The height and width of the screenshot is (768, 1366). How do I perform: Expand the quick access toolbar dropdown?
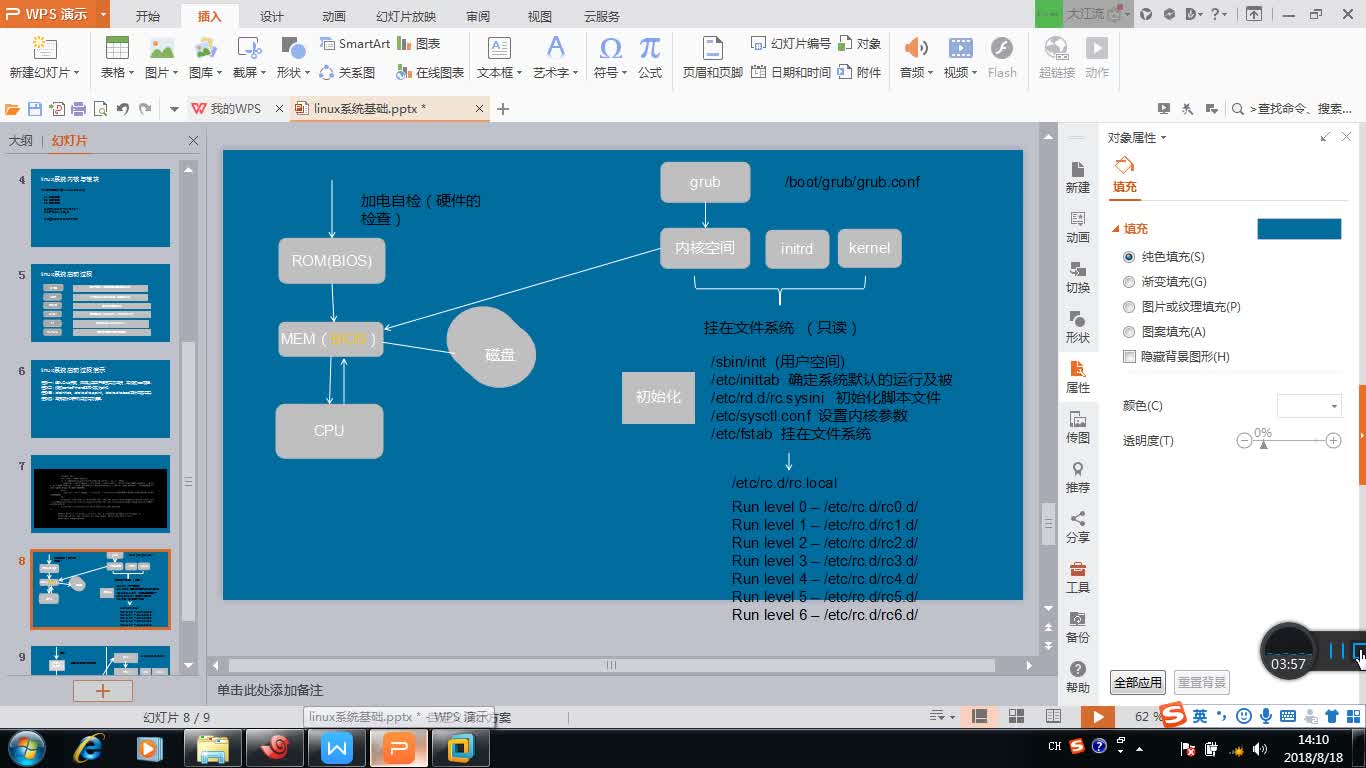[174, 109]
